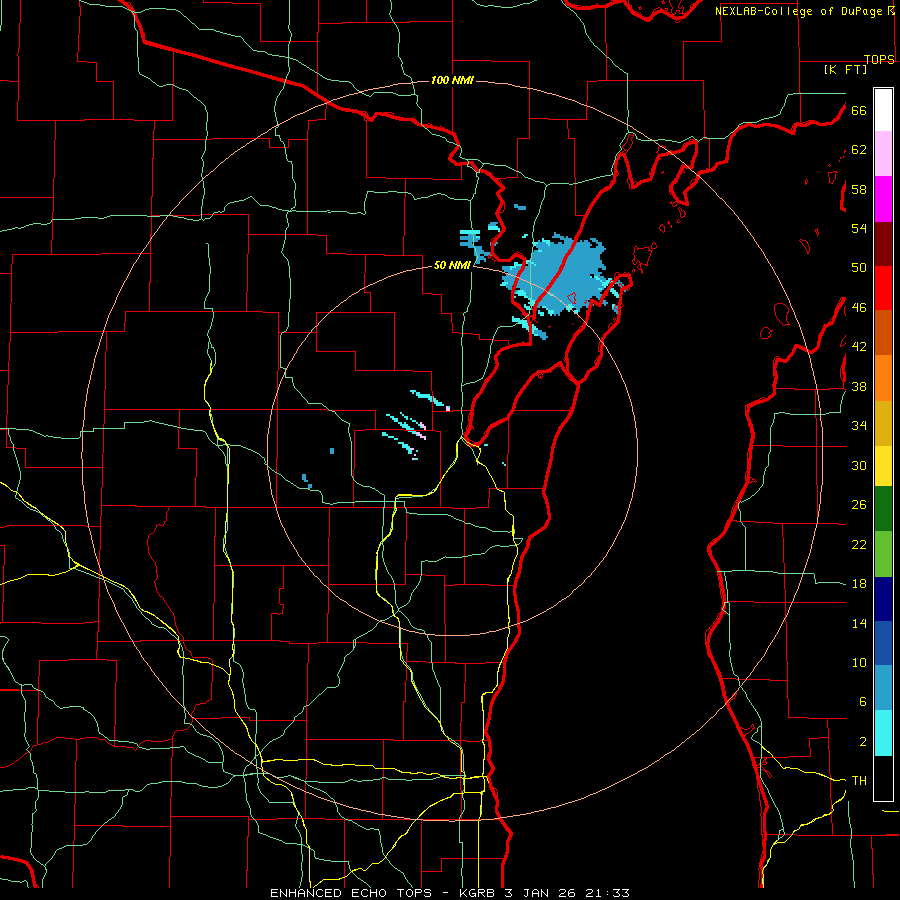Click the "22" legend value
The height and width of the screenshot is (900, 900).
858,544
